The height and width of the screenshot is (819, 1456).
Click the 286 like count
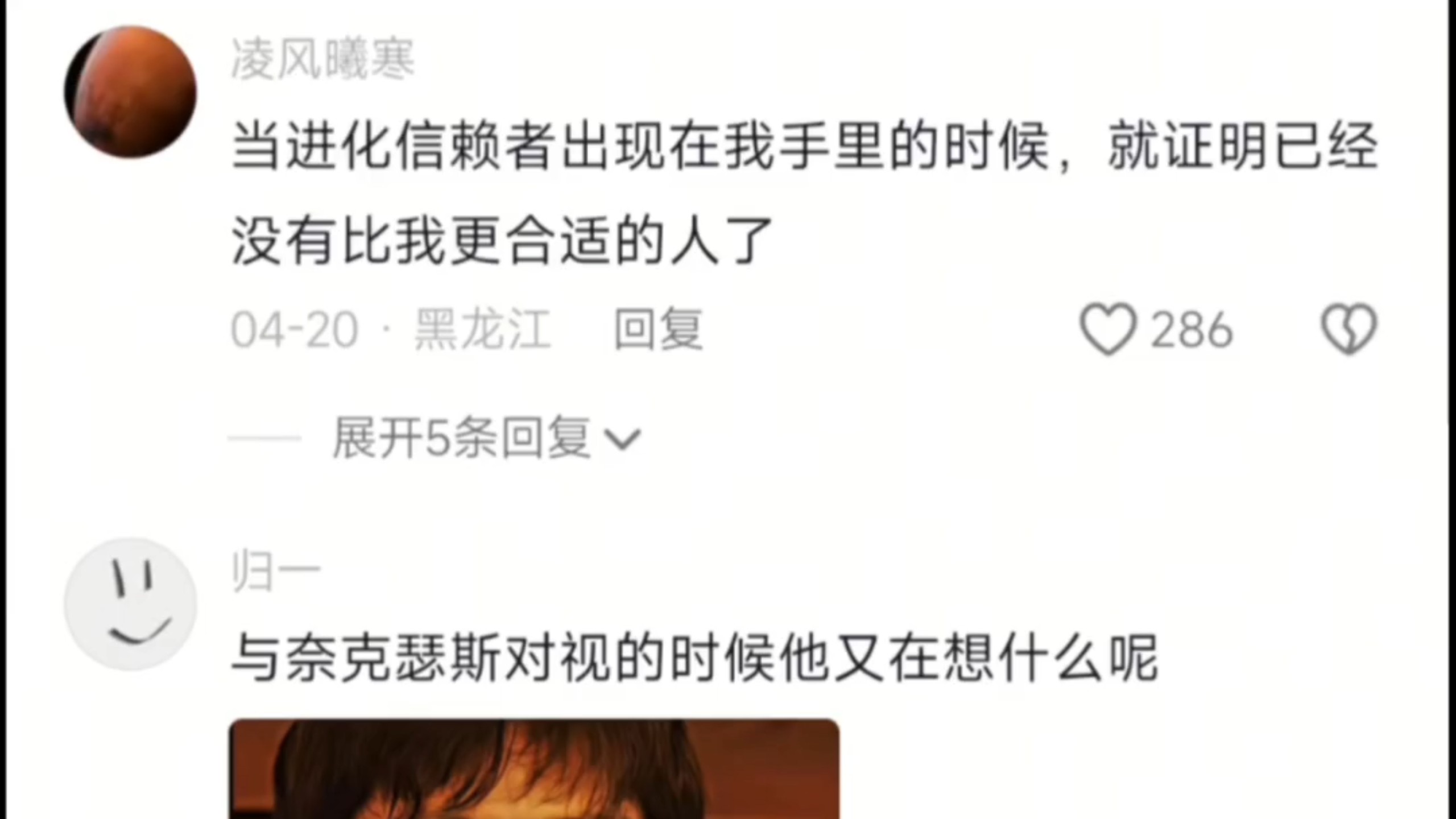[1192, 330]
